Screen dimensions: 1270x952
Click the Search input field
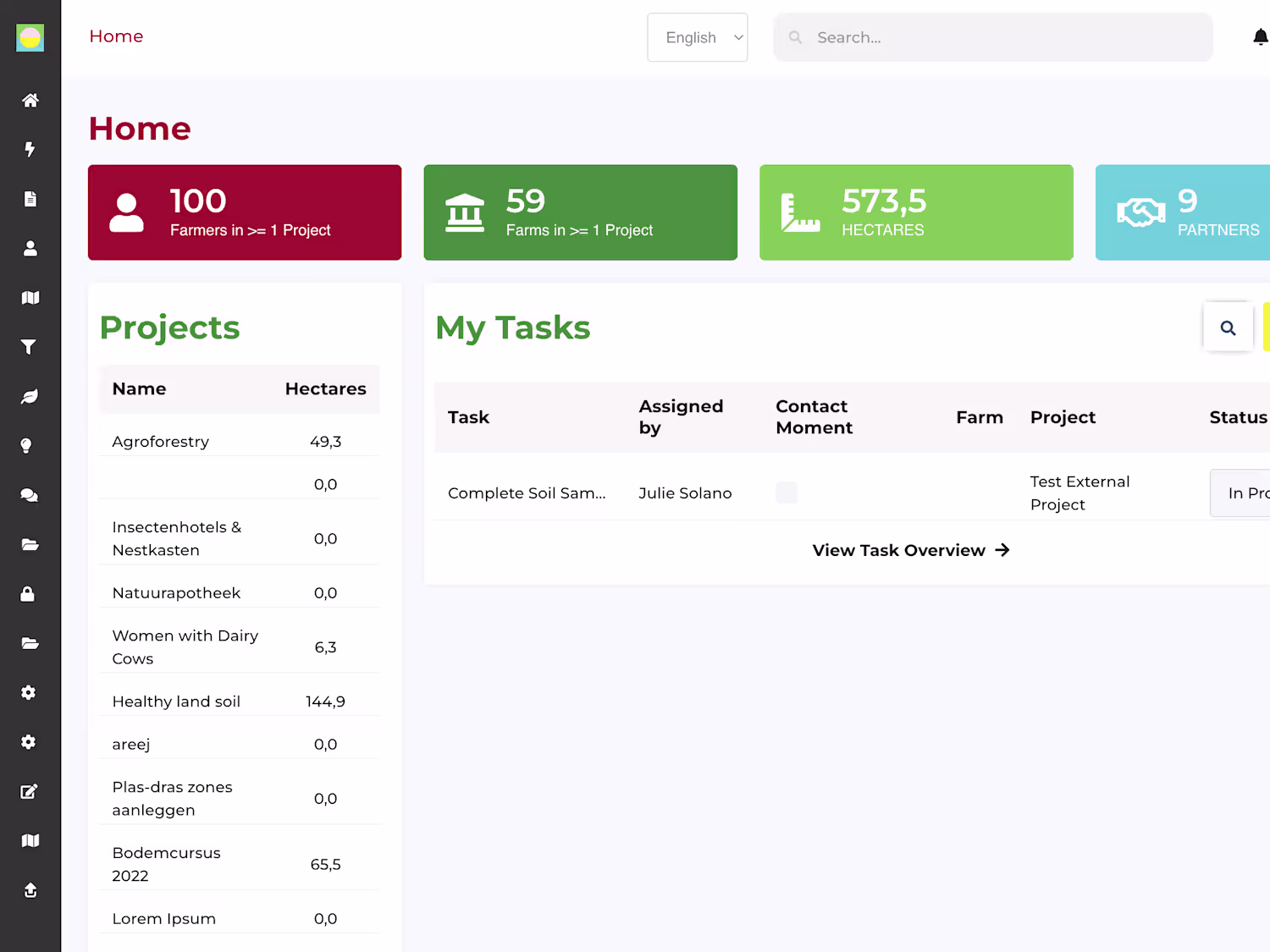(x=999, y=37)
